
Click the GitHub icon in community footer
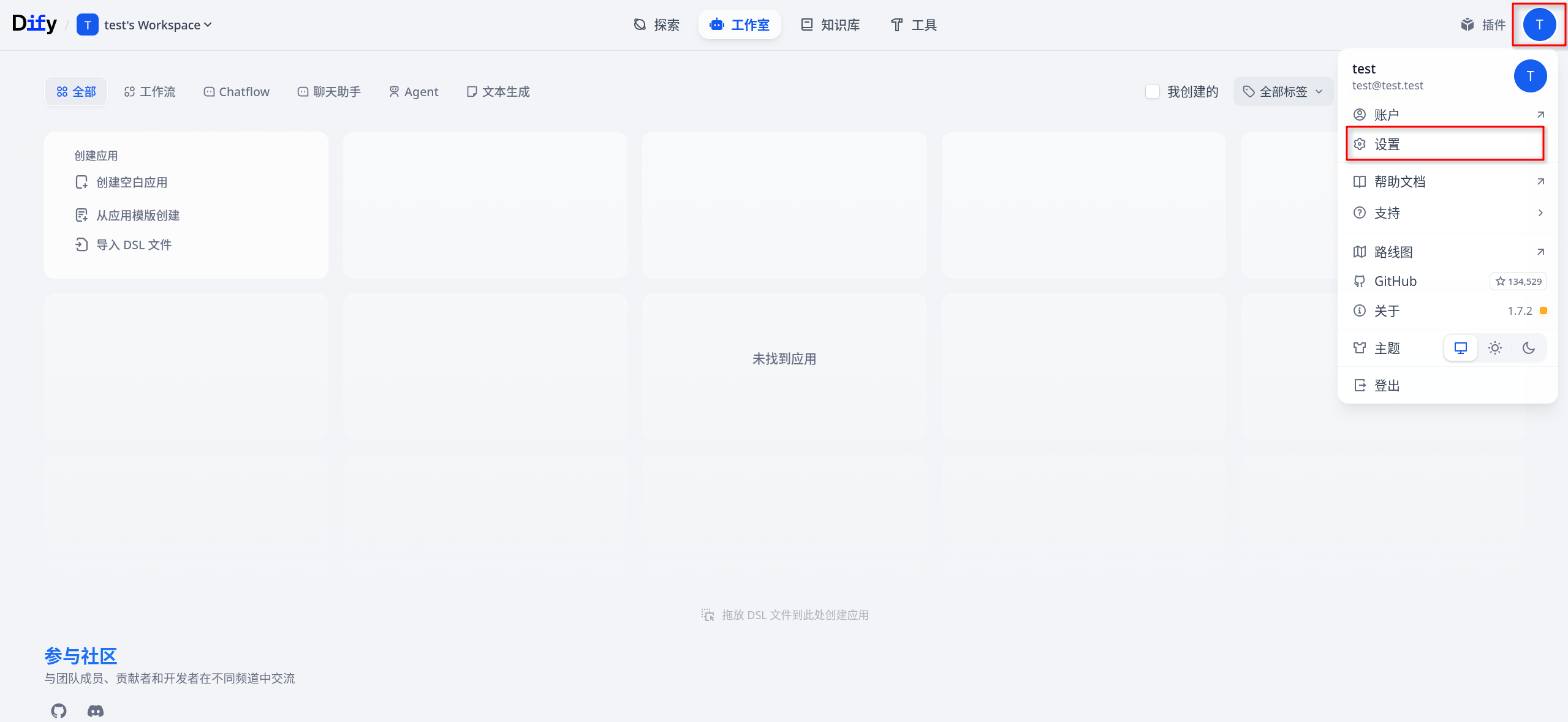click(x=59, y=710)
